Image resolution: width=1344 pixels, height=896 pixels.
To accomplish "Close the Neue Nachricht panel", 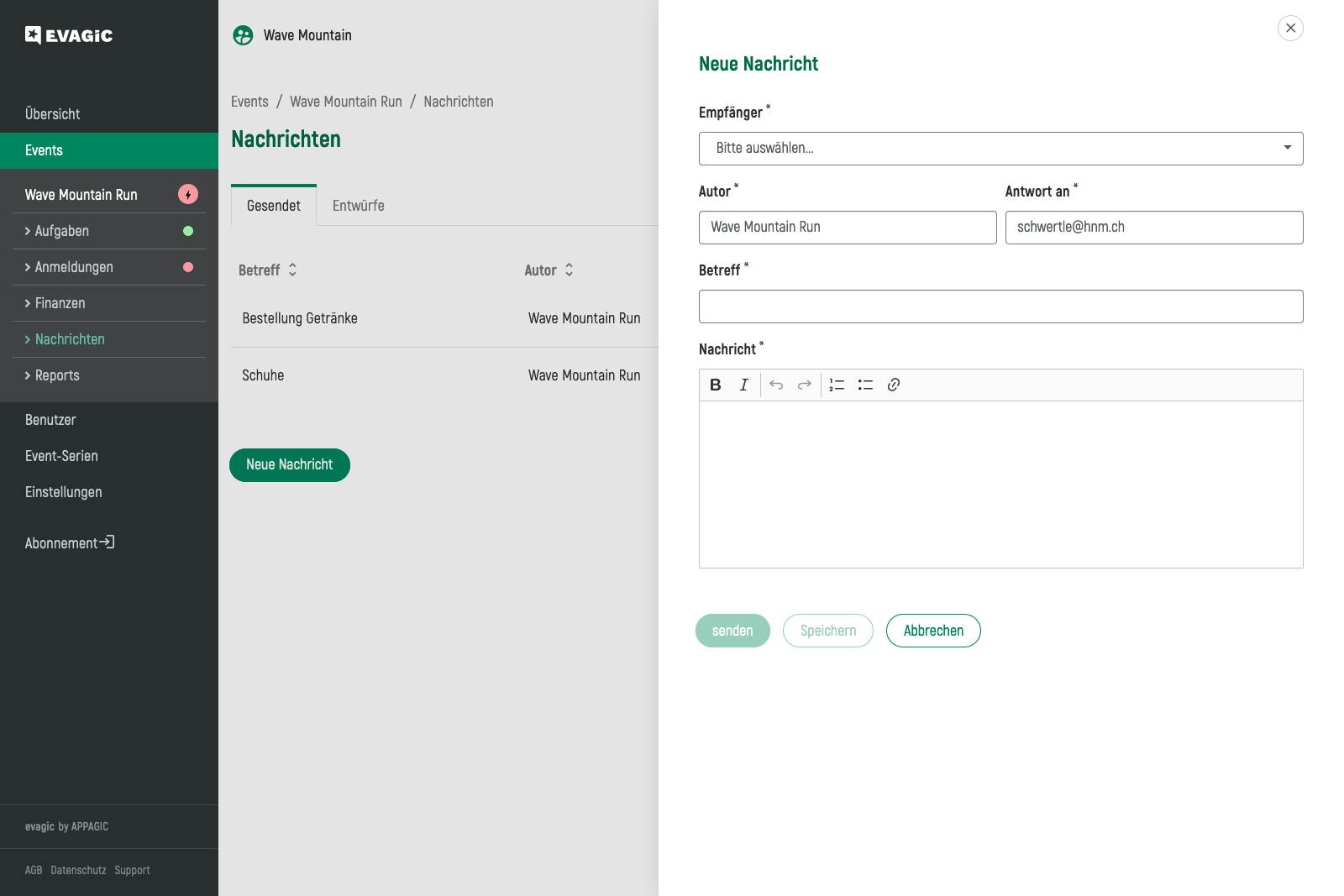I will click(1290, 28).
